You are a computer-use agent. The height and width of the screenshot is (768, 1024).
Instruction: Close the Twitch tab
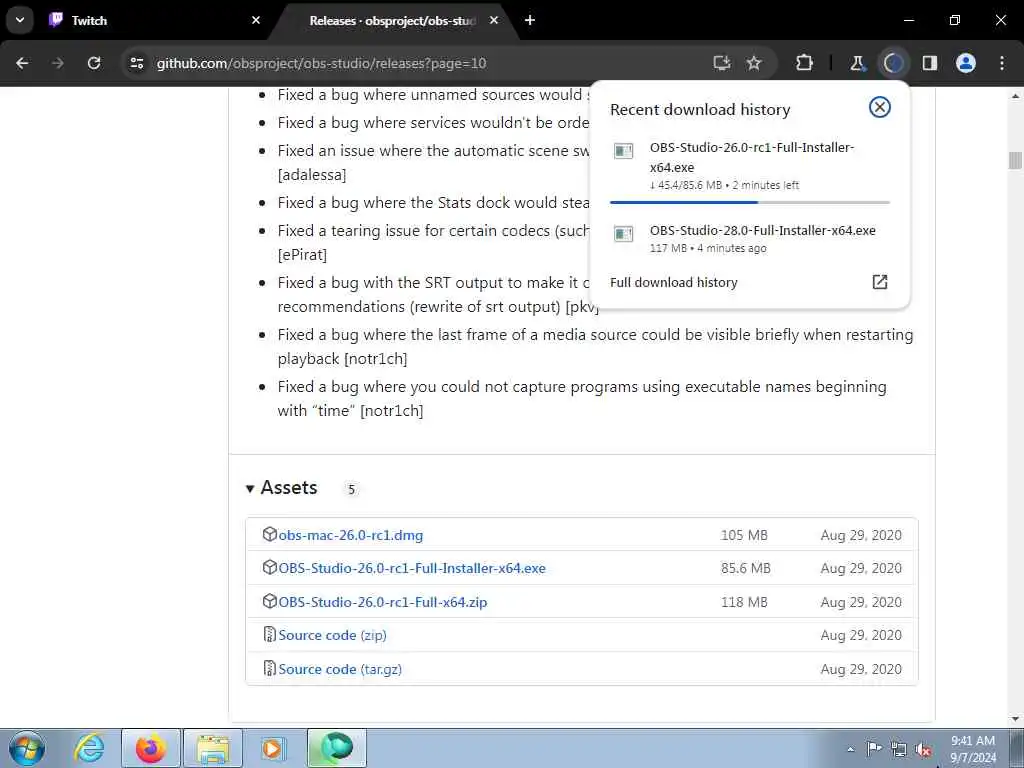(x=256, y=20)
